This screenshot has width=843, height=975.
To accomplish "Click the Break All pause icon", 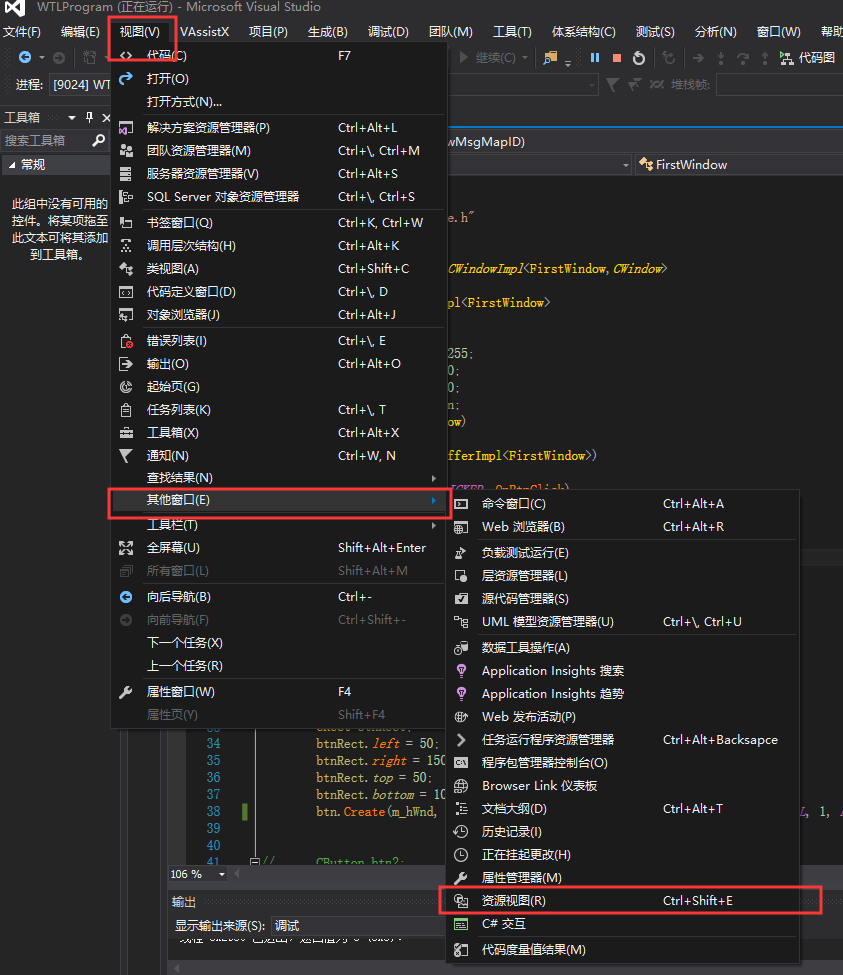I will [594, 58].
